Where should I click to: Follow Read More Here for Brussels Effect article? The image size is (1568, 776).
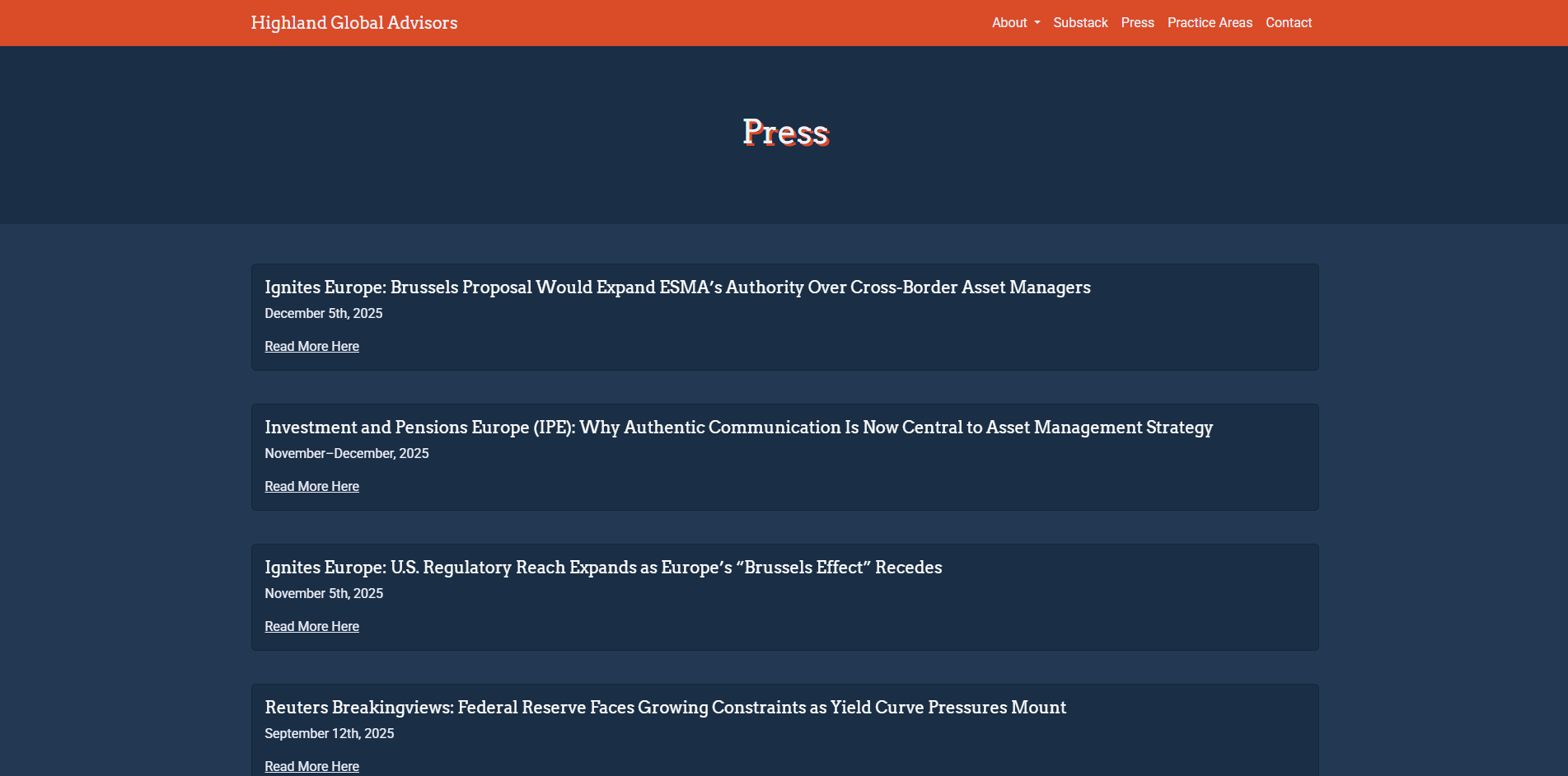[x=311, y=627]
